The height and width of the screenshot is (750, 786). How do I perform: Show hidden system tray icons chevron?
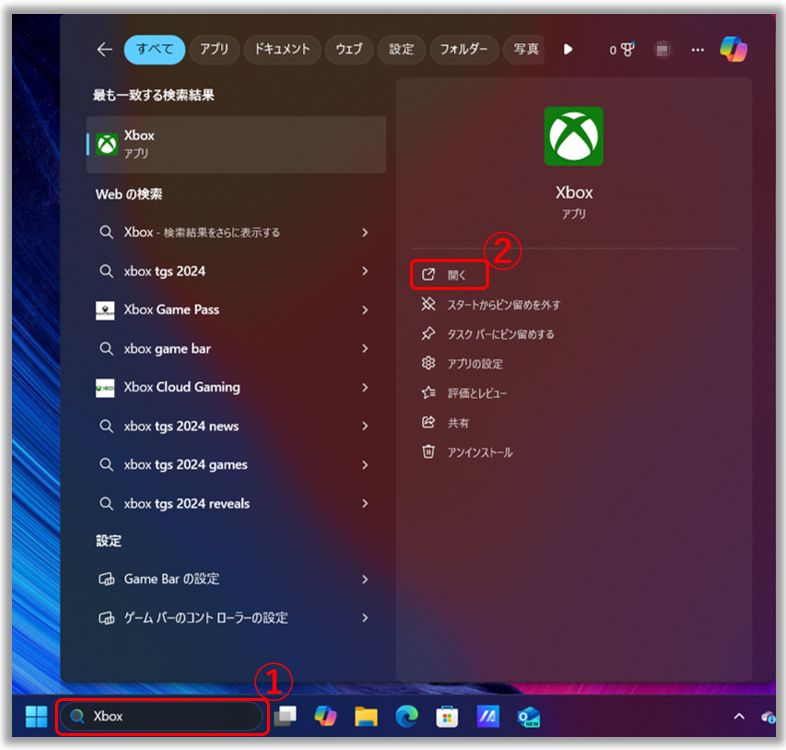click(x=739, y=716)
